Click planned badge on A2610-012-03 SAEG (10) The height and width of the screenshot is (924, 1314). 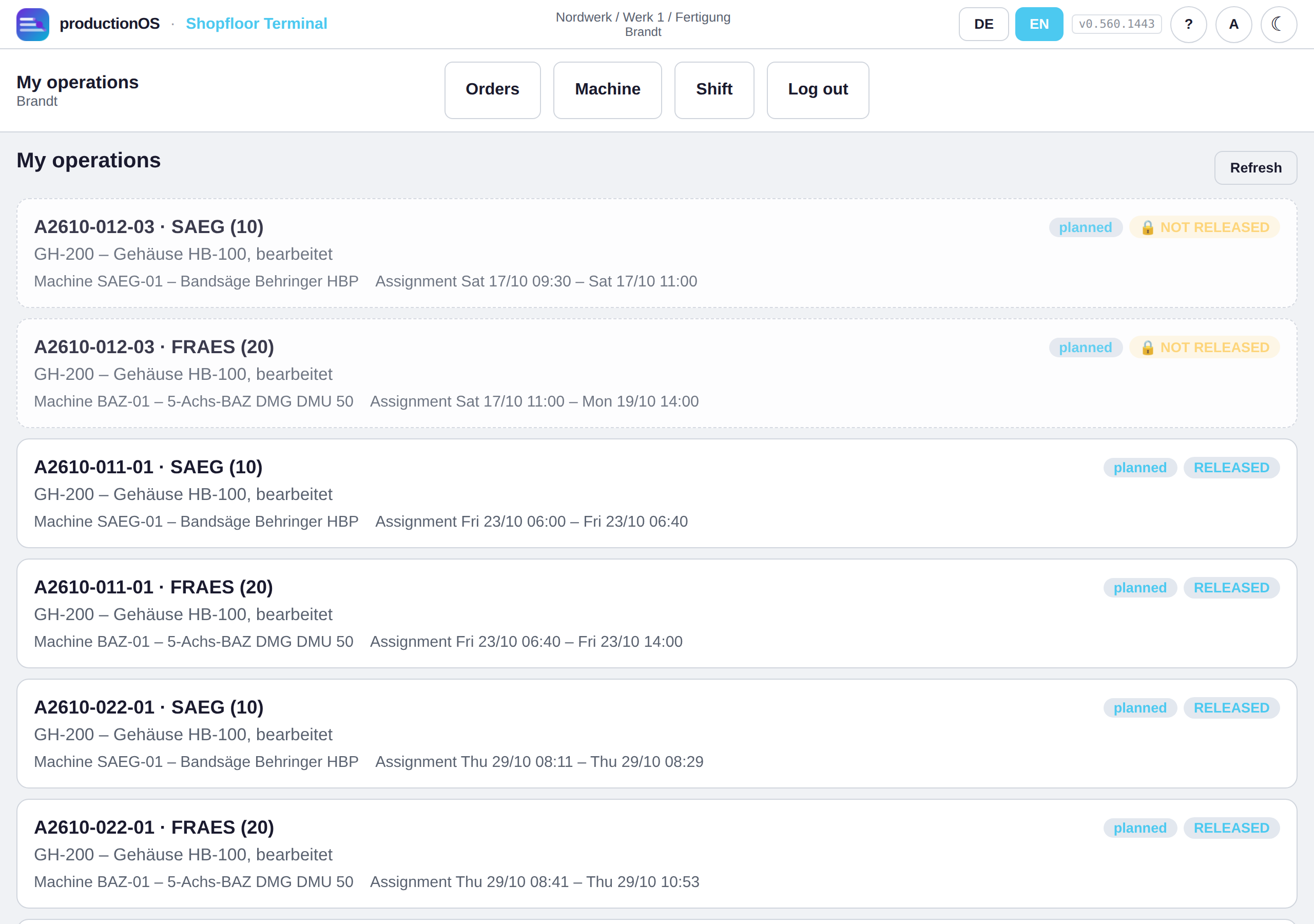[1085, 227]
